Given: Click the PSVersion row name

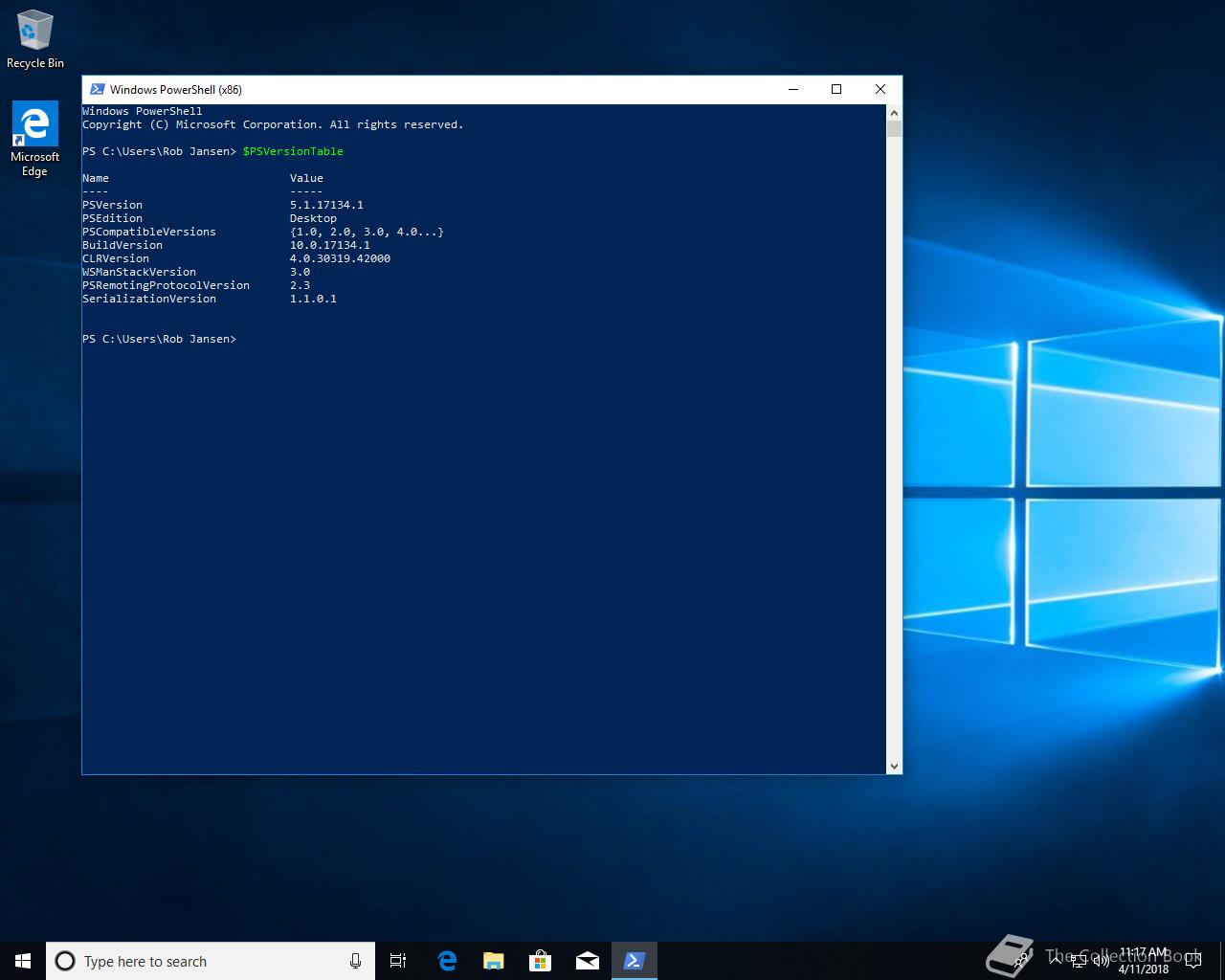Looking at the screenshot, I should tap(112, 205).
